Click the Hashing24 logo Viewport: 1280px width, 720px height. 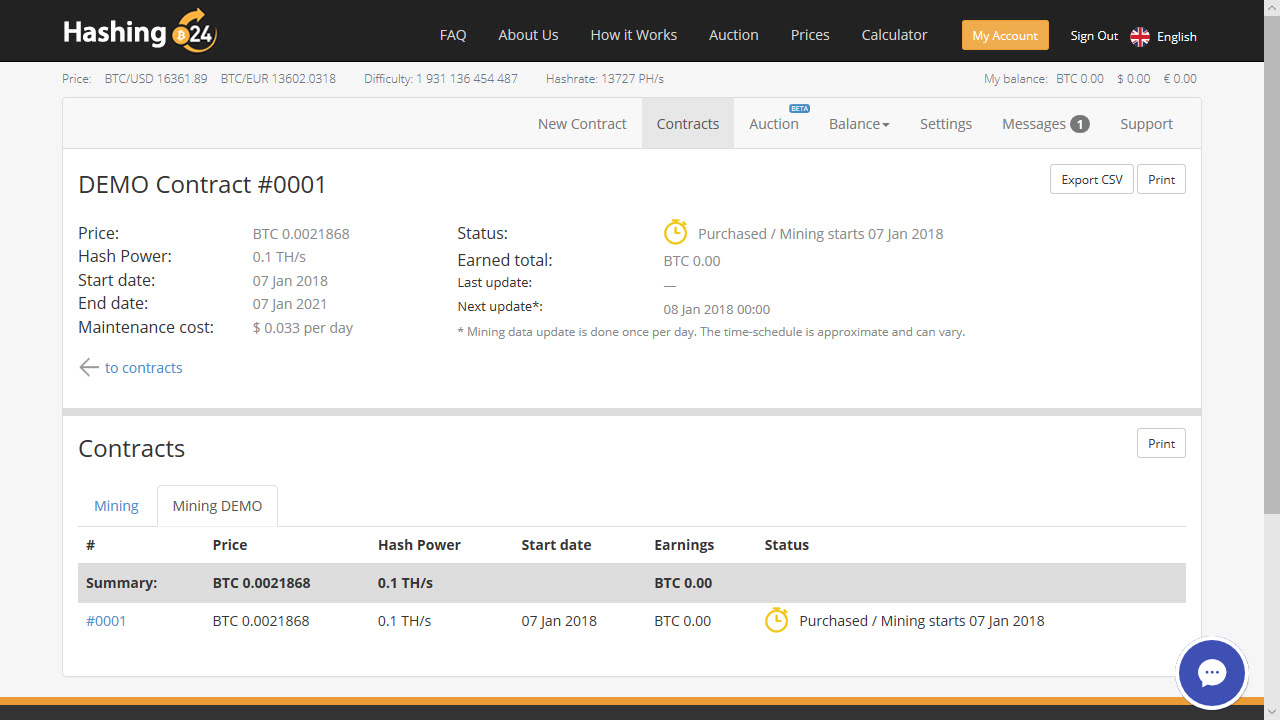(x=140, y=32)
